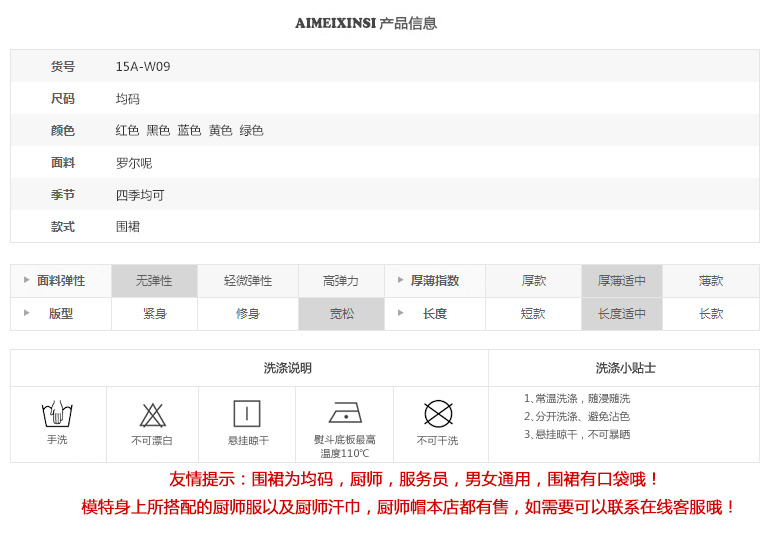Click the 货号 label
The height and width of the screenshot is (543, 780).
63,67
